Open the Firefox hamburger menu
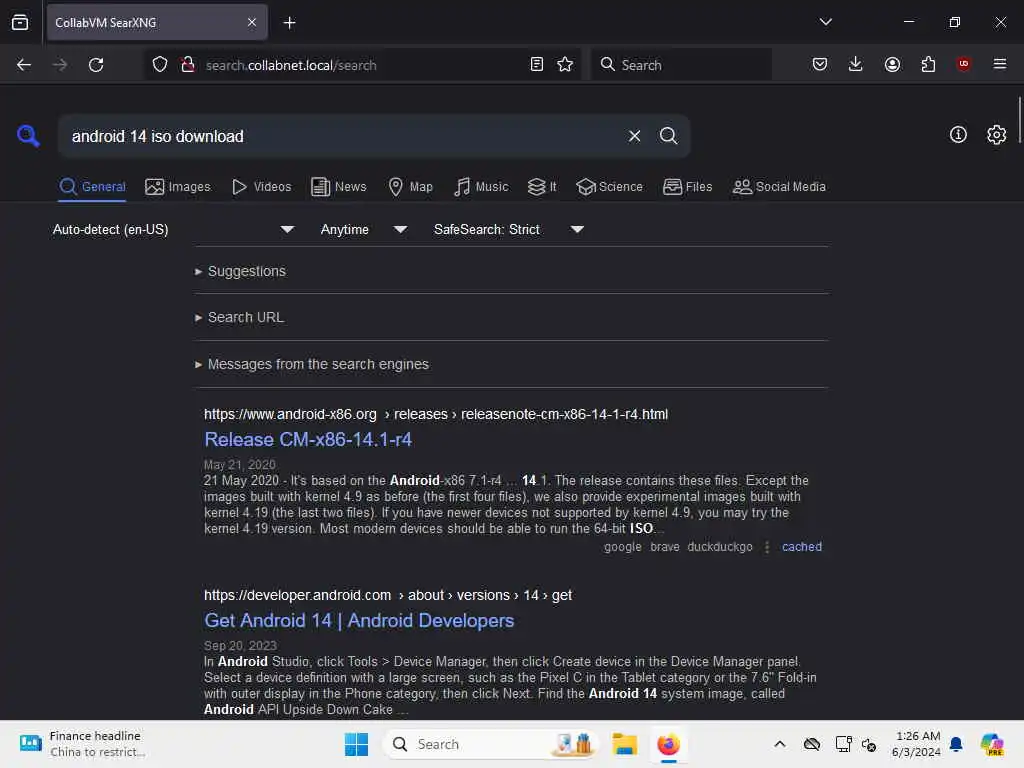The image size is (1024, 768). (999, 64)
